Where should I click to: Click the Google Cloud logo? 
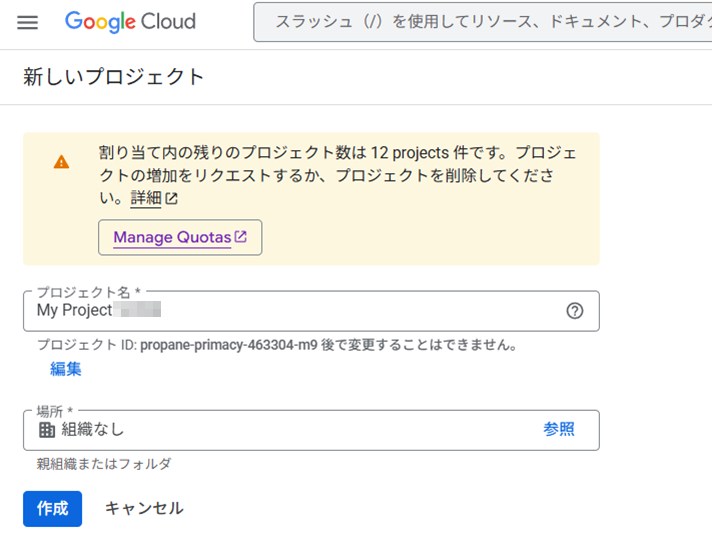(130, 22)
